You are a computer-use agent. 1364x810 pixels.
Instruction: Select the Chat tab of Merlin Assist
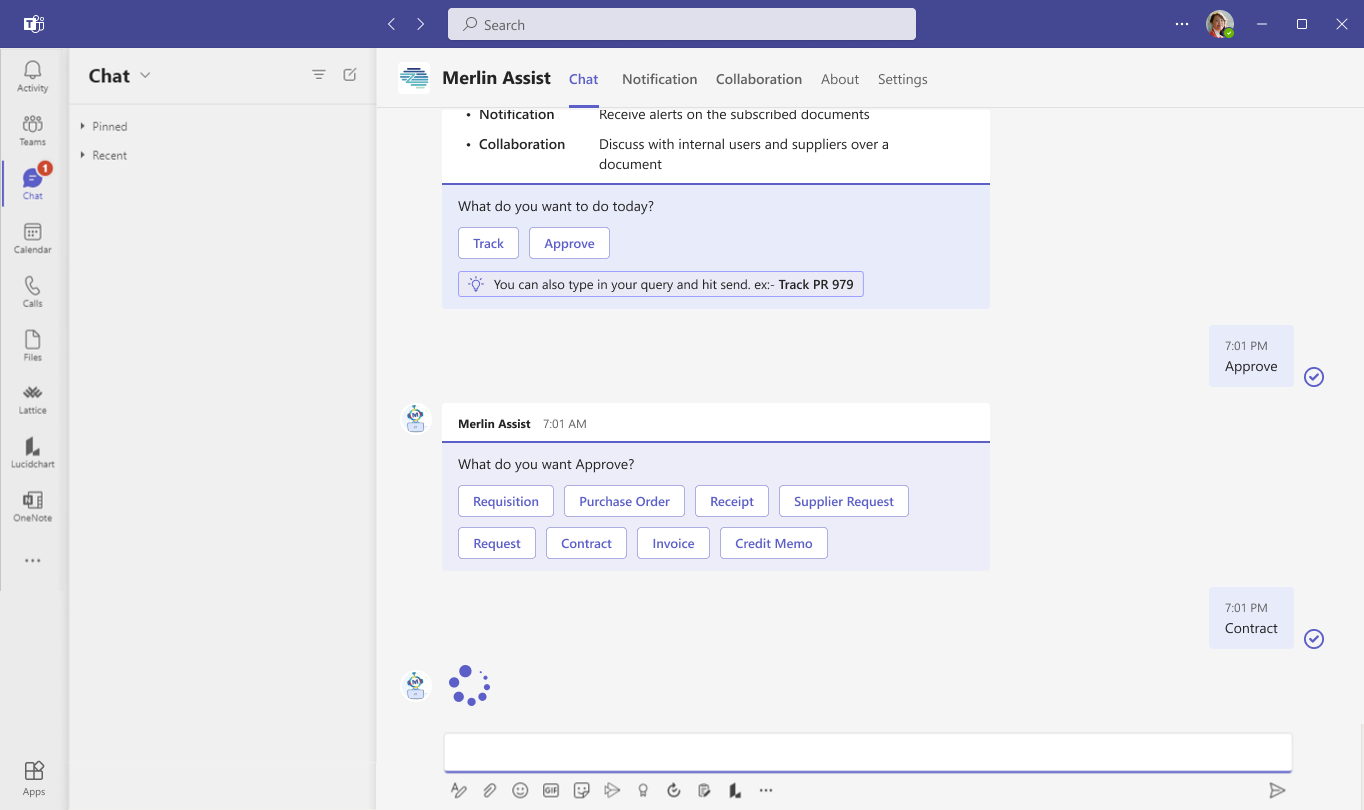pos(583,79)
